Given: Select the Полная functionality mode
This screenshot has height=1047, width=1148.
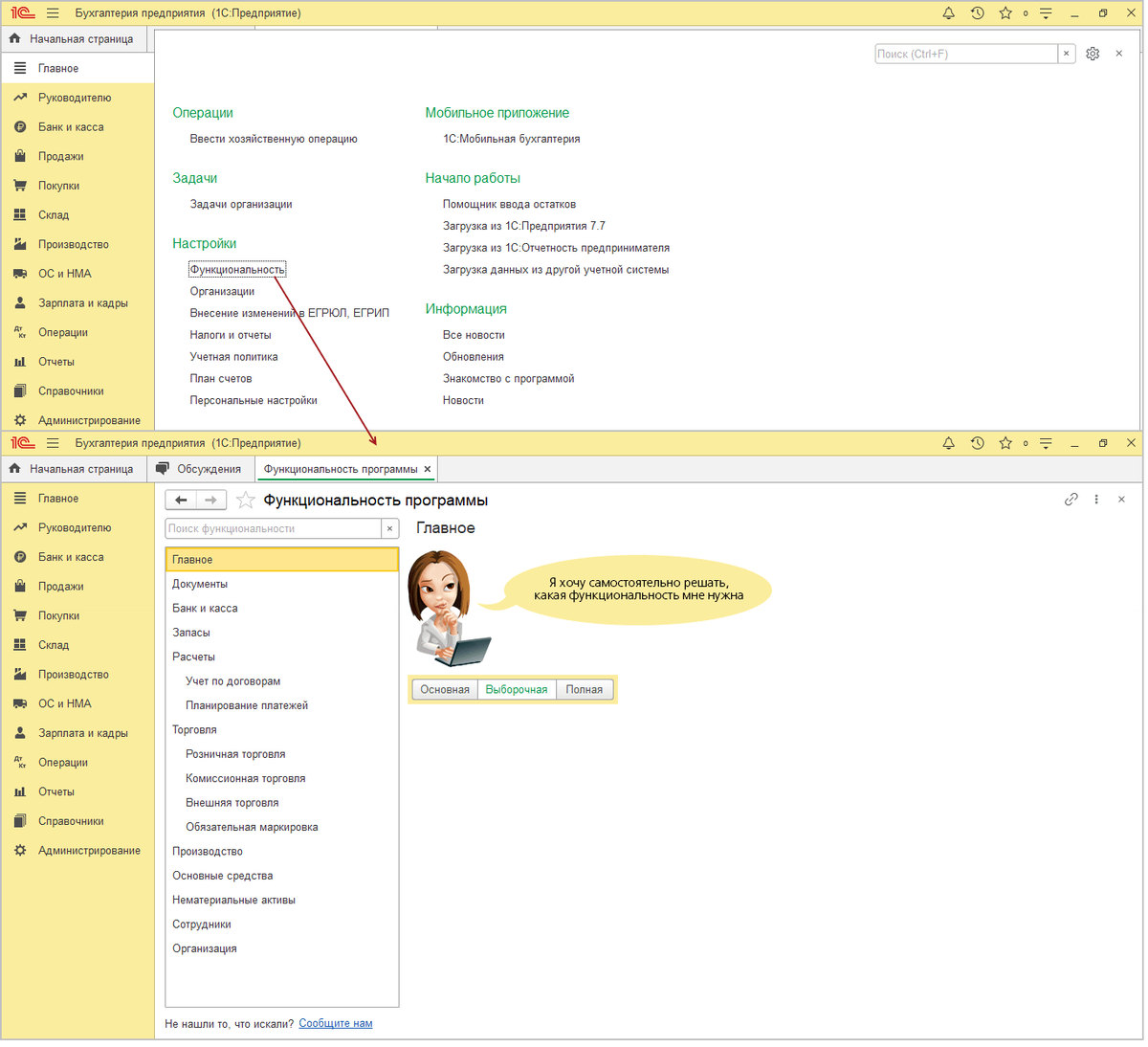Looking at the screenshot, I should point(585,689).
